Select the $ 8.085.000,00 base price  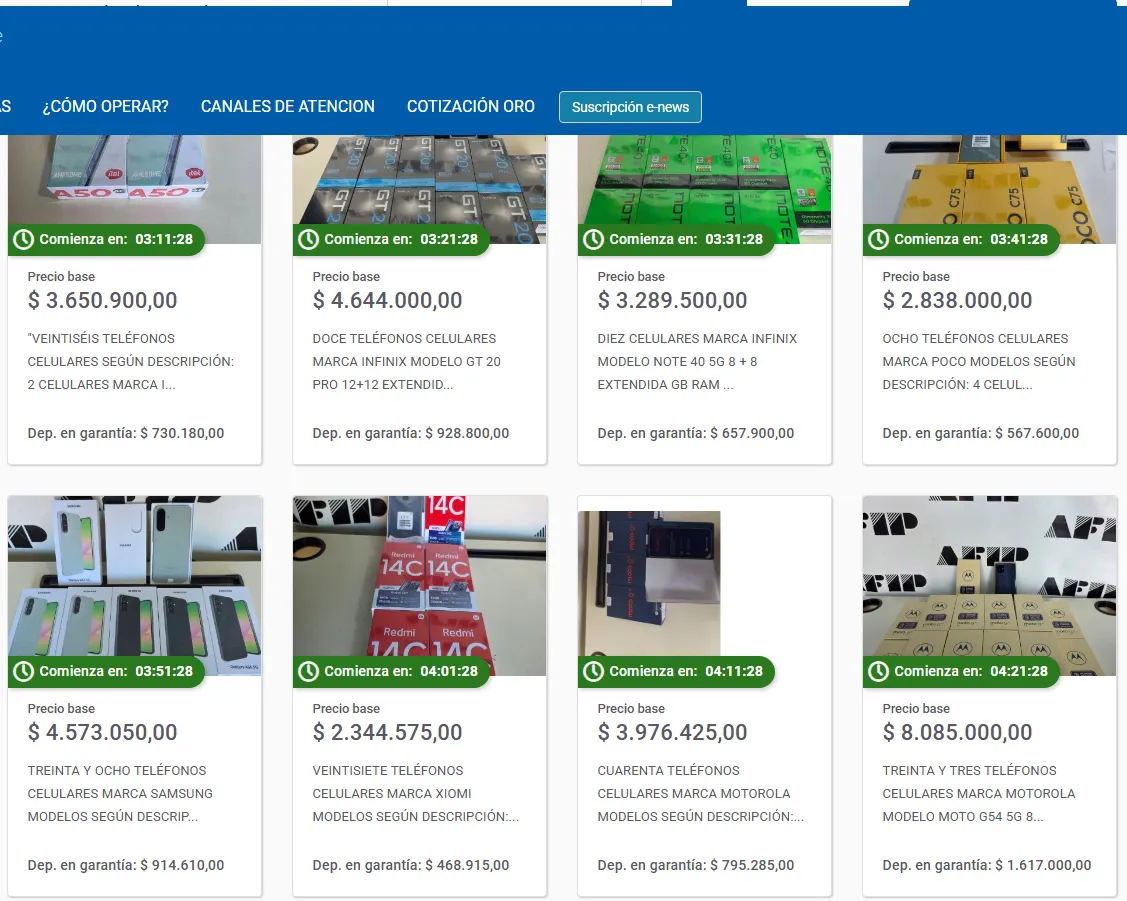957,732
